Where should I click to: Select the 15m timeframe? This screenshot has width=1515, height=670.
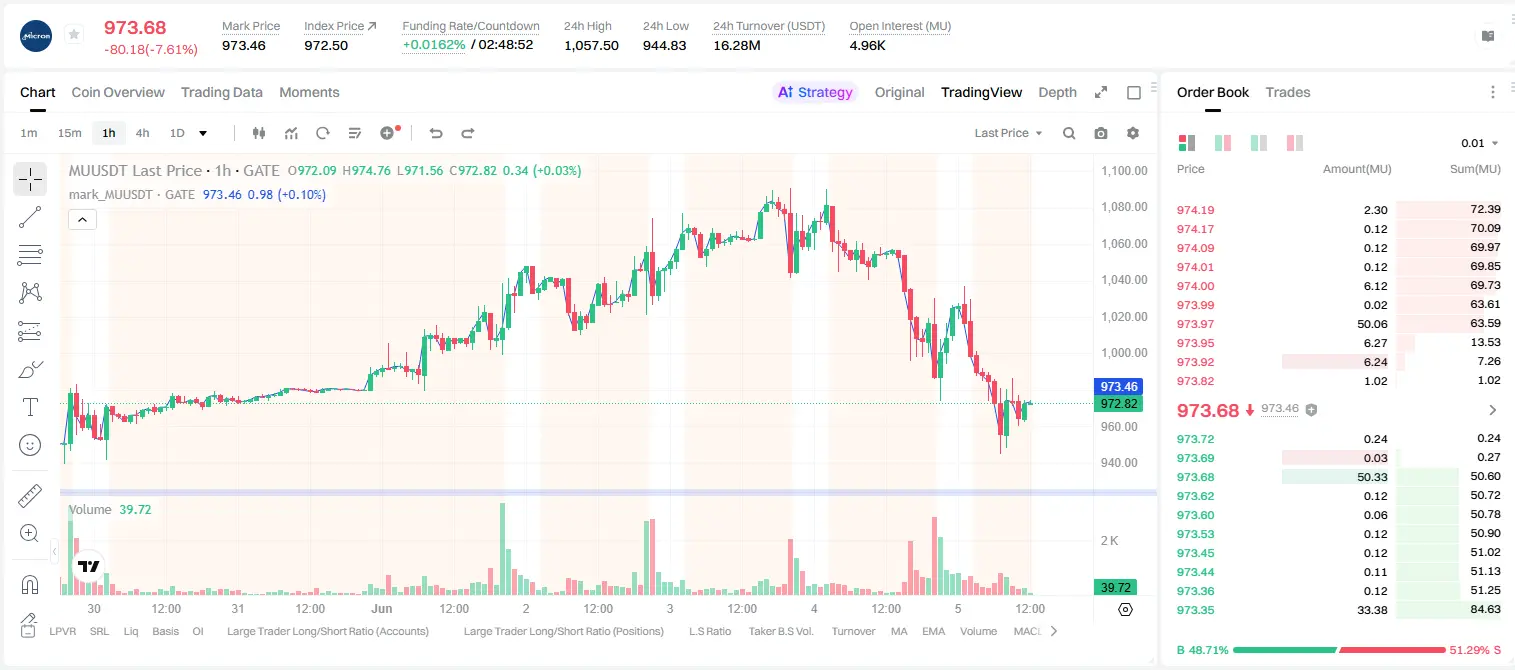pos(69,133)
